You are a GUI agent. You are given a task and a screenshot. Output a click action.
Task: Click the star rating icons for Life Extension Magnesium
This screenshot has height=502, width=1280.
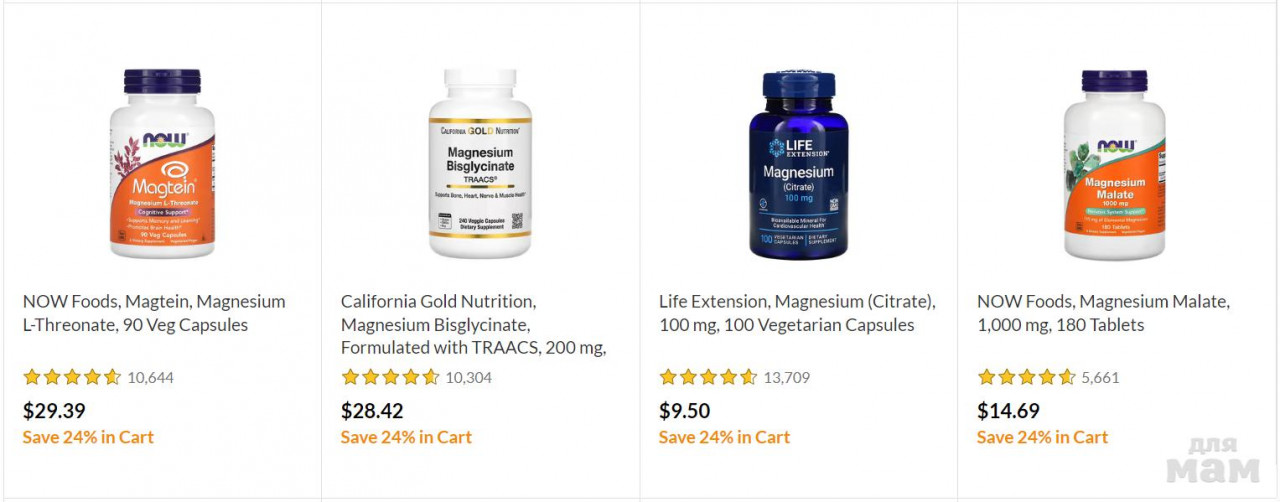708,377
